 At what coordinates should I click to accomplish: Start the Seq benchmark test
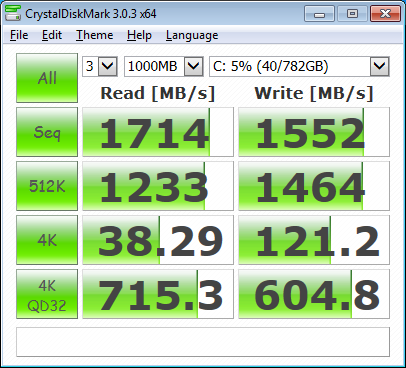(47, 132)
